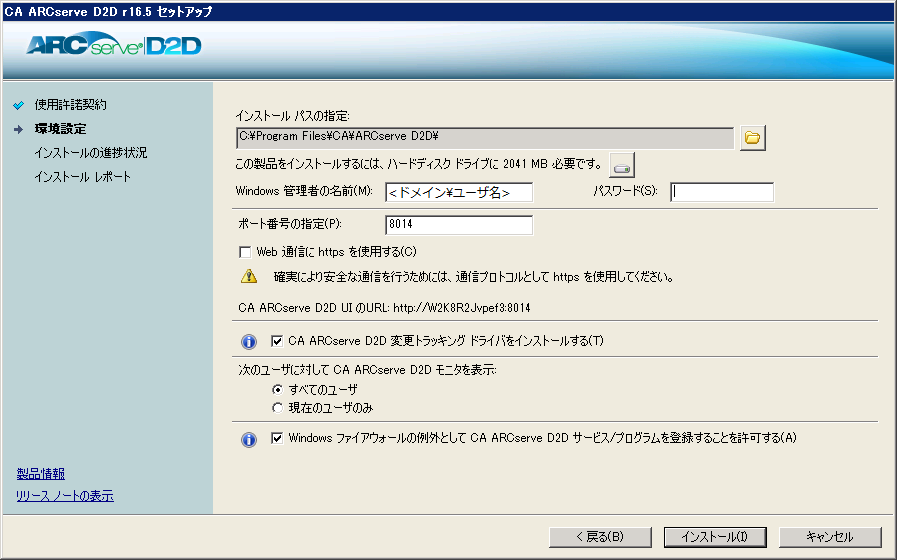
Task: Click the info icon beside tracking driver option
Action: [249, 341]
